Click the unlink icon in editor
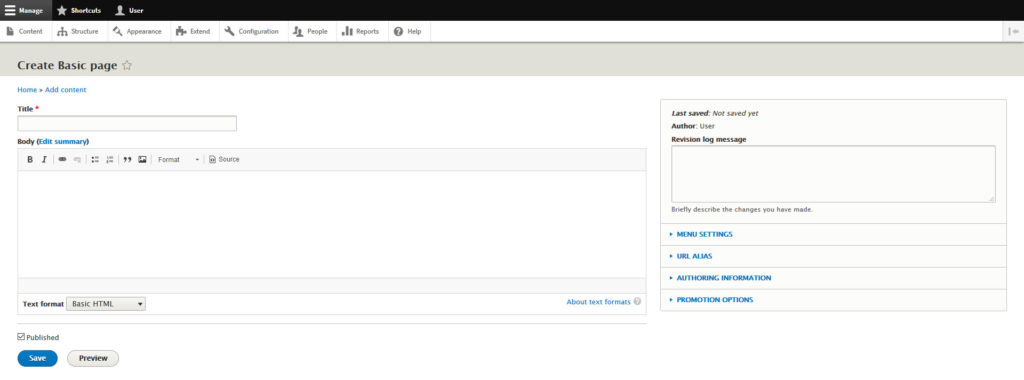Viewport: 1024px width, 380px height. [77, 159]
